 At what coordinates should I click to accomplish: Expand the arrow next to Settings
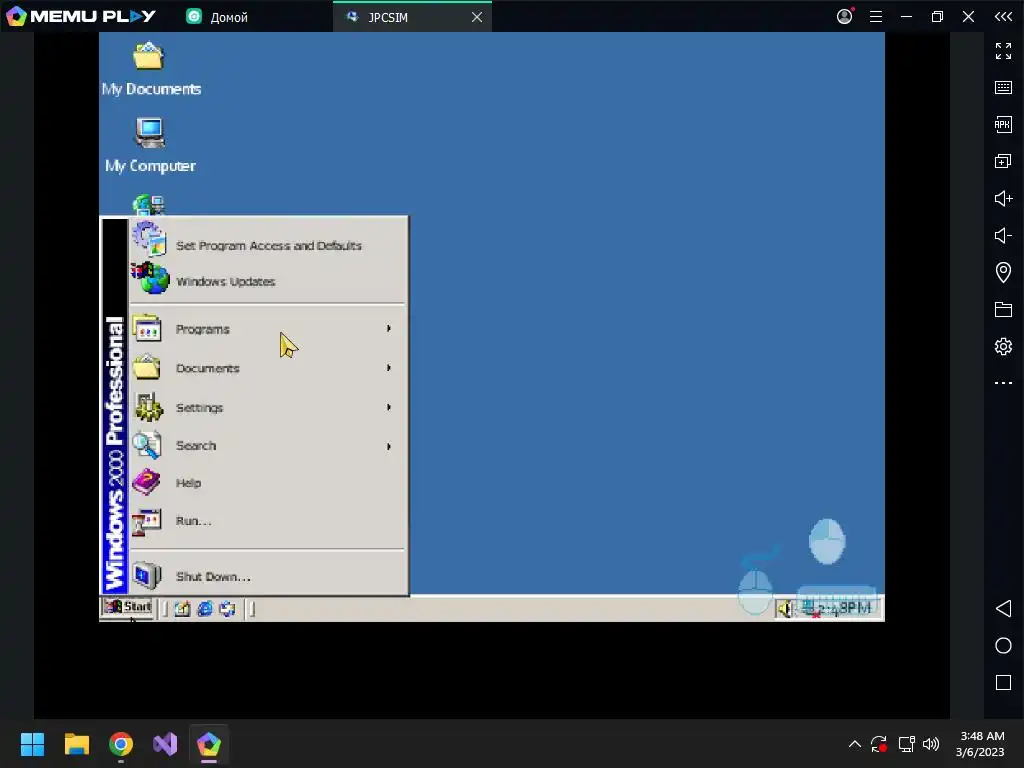pos(389,407)
